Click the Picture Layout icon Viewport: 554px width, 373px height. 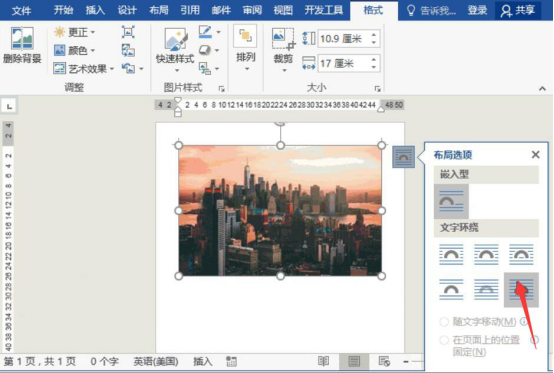tap(205, 68)
